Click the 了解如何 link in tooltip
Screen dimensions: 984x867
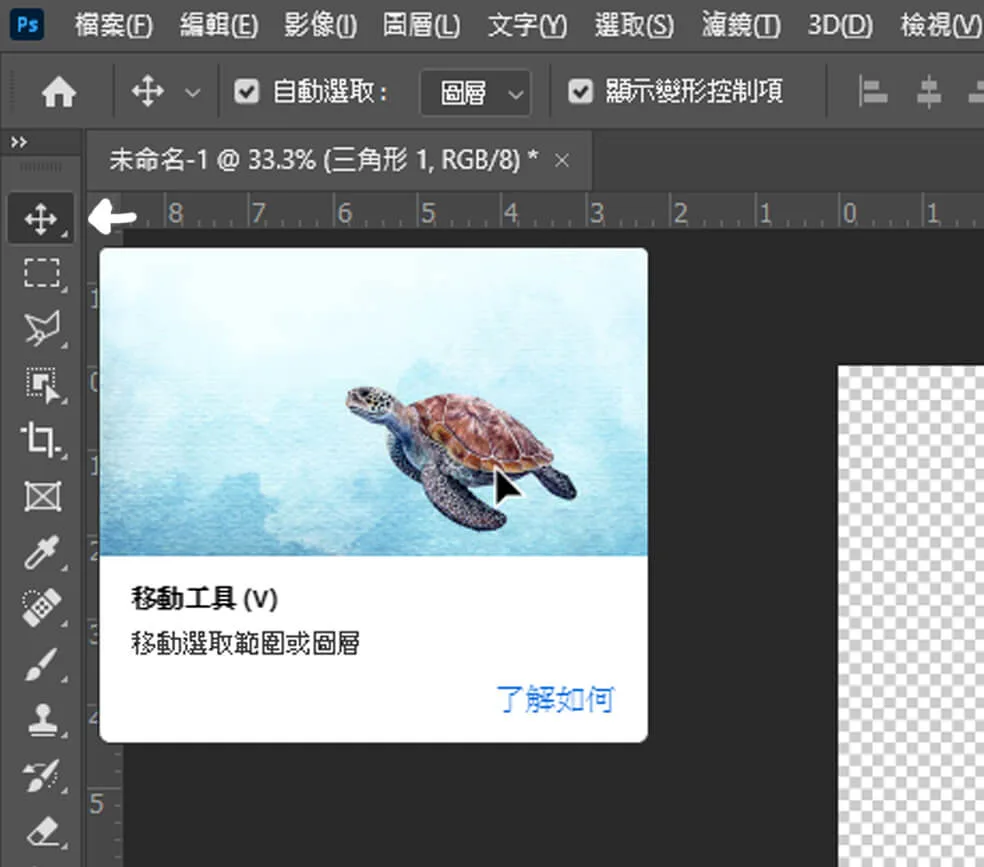555,698
